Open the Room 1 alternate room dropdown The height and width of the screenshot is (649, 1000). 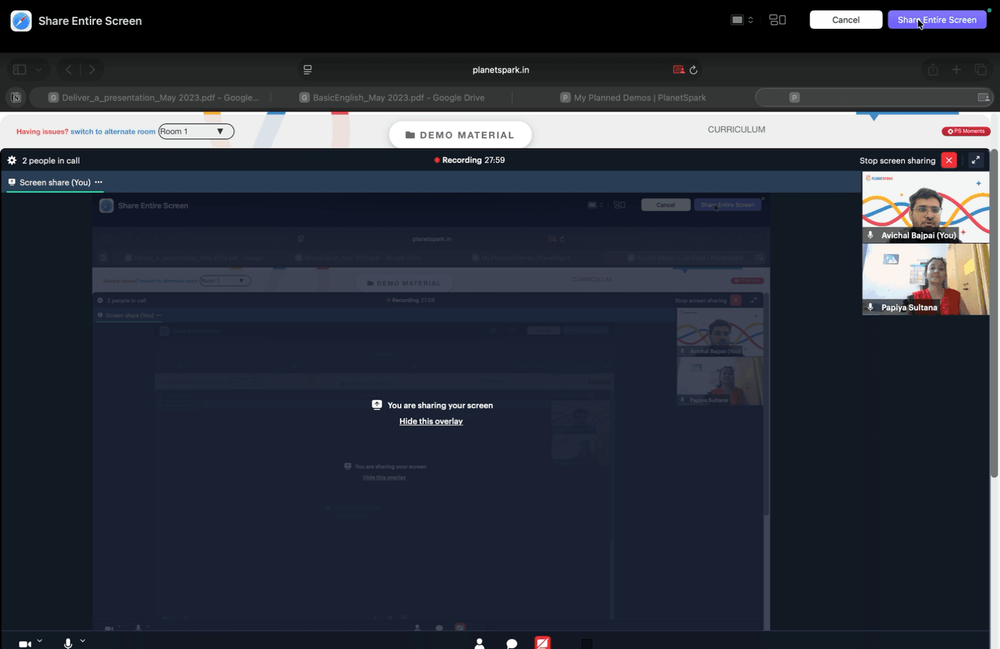(x=196, y=131)
